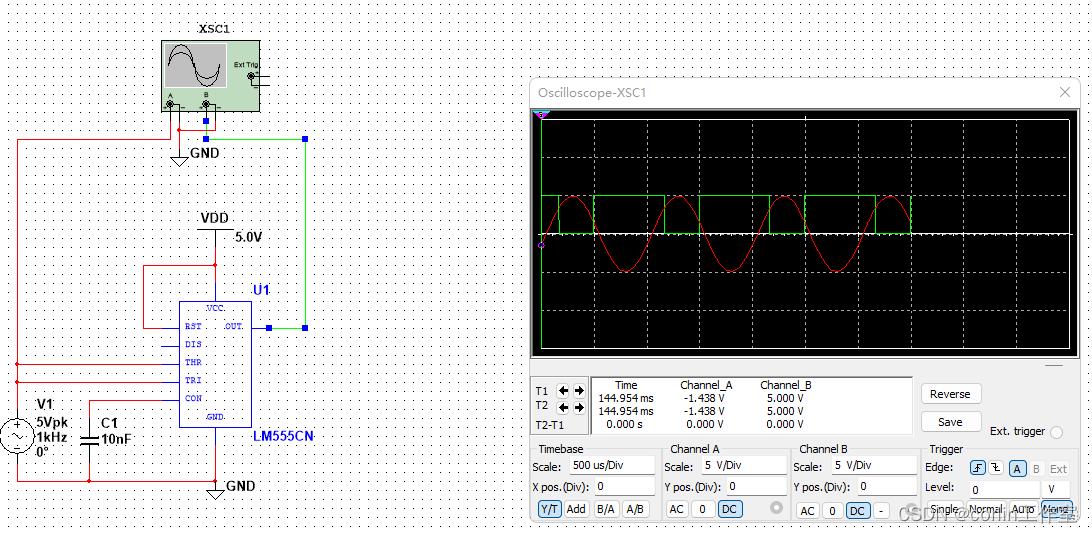1092x533 pixels.
Task: Set Channel B coupling to DC
Action: pyautogui.click(x=857, y=511)
